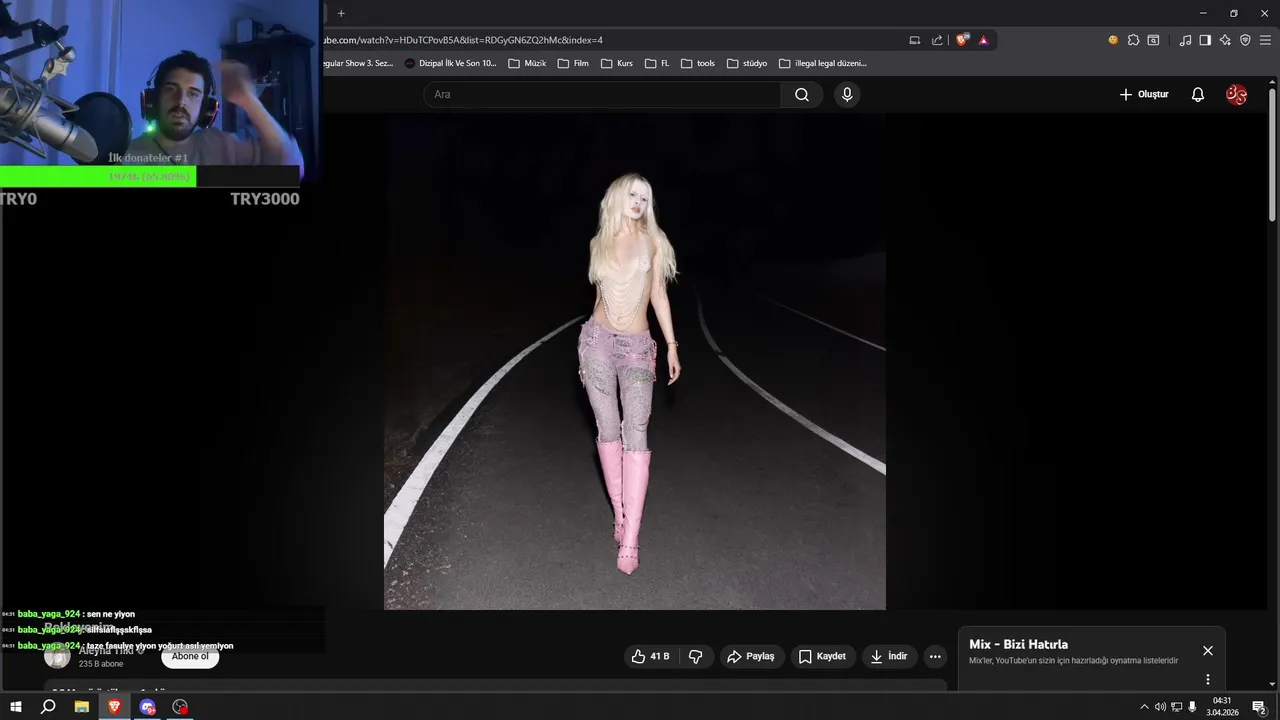Image resolution: width=1280 pixels, height=720 pixels.
Task: Open Dizipal İlk Ve Son bookmark
Action: click(x=450, y=63)
